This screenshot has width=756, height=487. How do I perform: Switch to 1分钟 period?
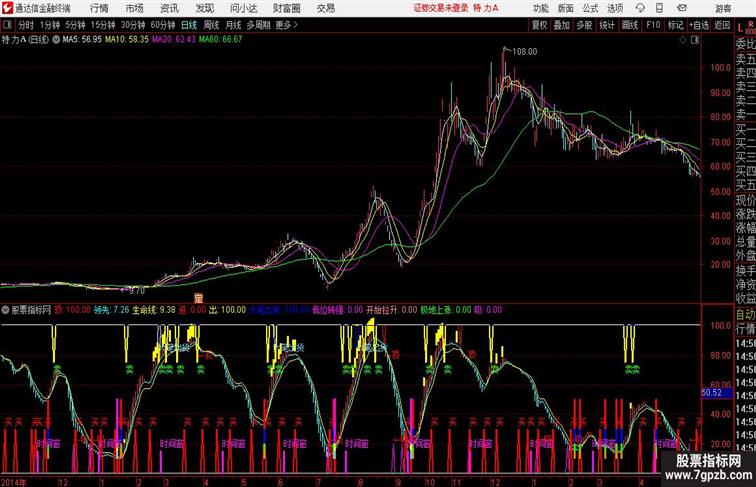tap(50, 25)
